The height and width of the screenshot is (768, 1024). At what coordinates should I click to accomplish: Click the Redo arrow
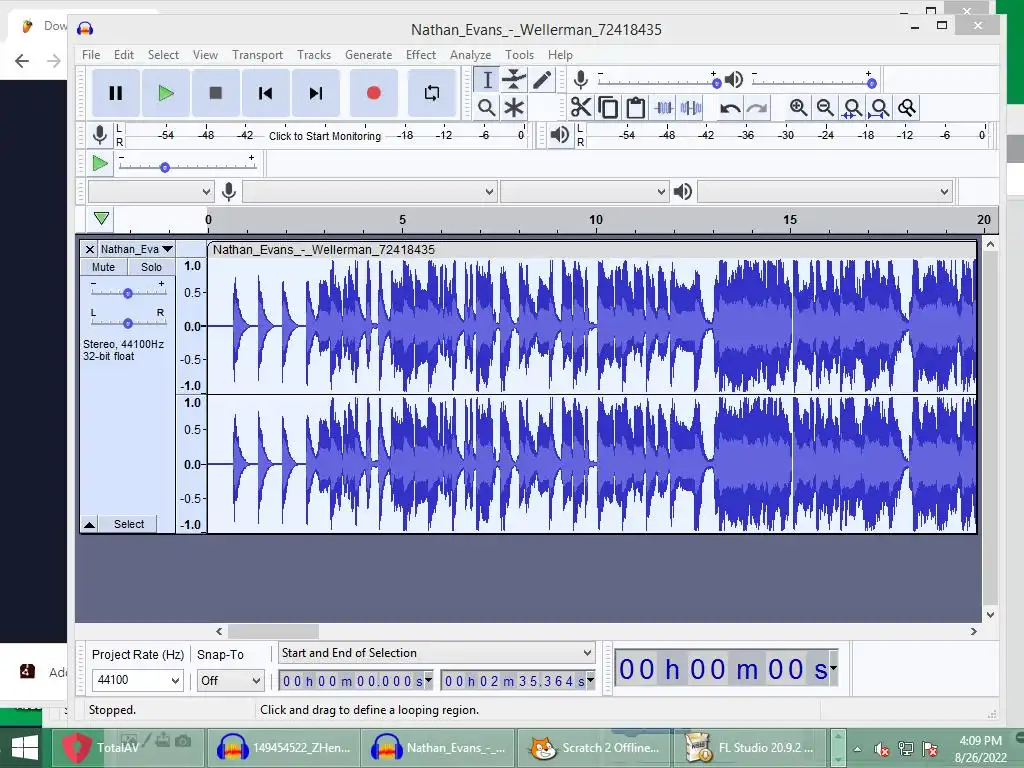[x=757, y=108]
